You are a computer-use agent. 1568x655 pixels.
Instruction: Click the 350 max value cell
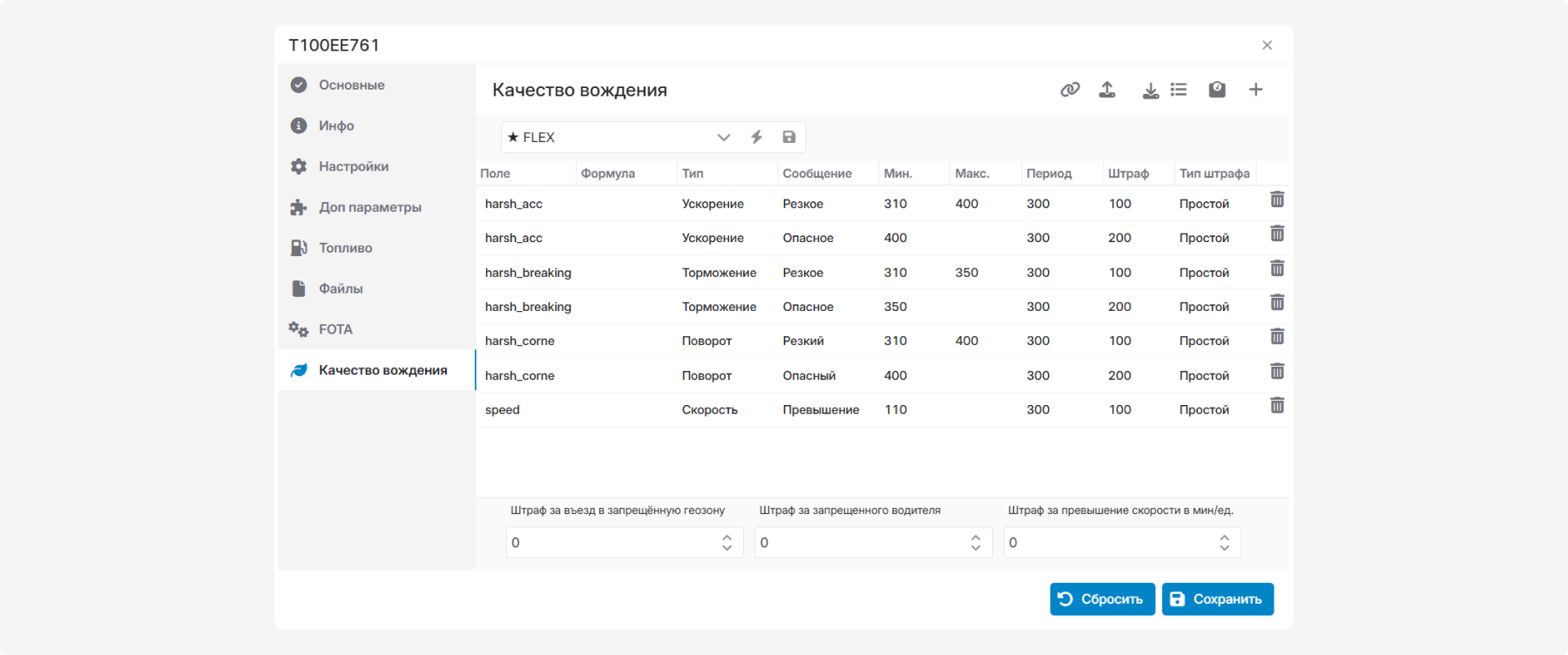tap(967, 273)
